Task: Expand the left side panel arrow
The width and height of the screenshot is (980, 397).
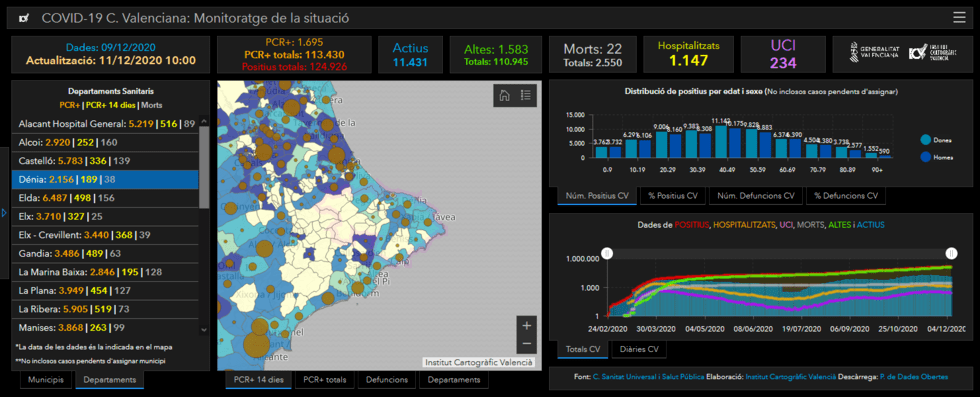Action: coord(4,213)
